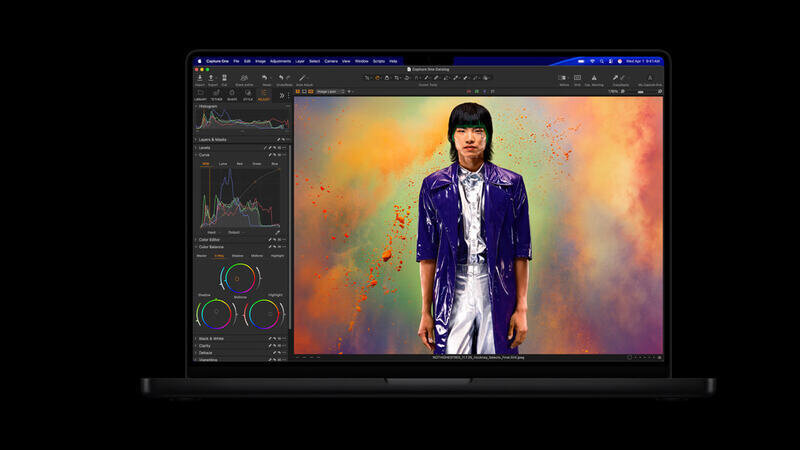The height and width of the screenshot is (450, 800).
Task: Open the Camera menu in menu bar
Action: click(x=330, y=61)
